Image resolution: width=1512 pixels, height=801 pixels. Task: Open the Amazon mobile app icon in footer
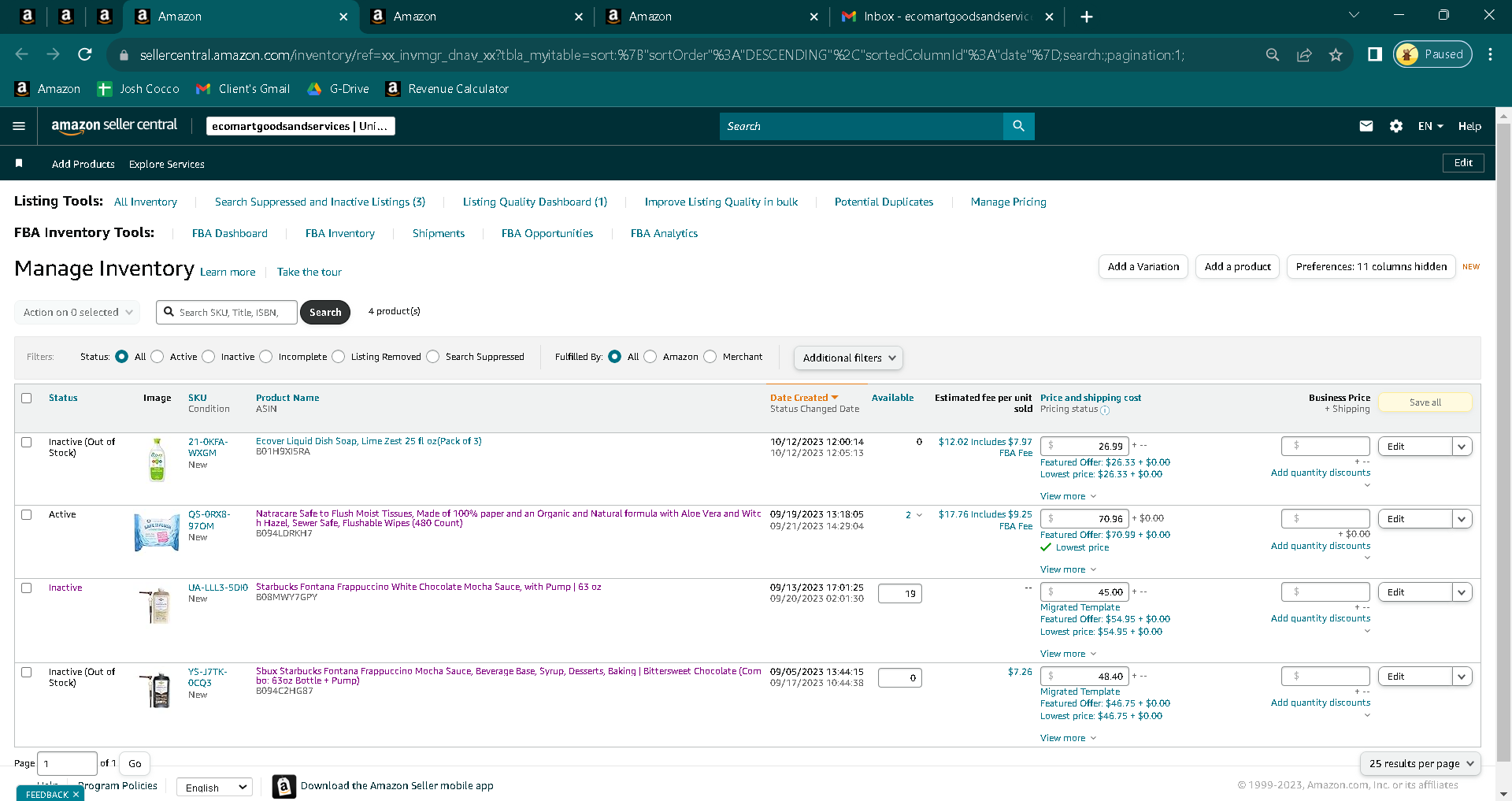284,786
